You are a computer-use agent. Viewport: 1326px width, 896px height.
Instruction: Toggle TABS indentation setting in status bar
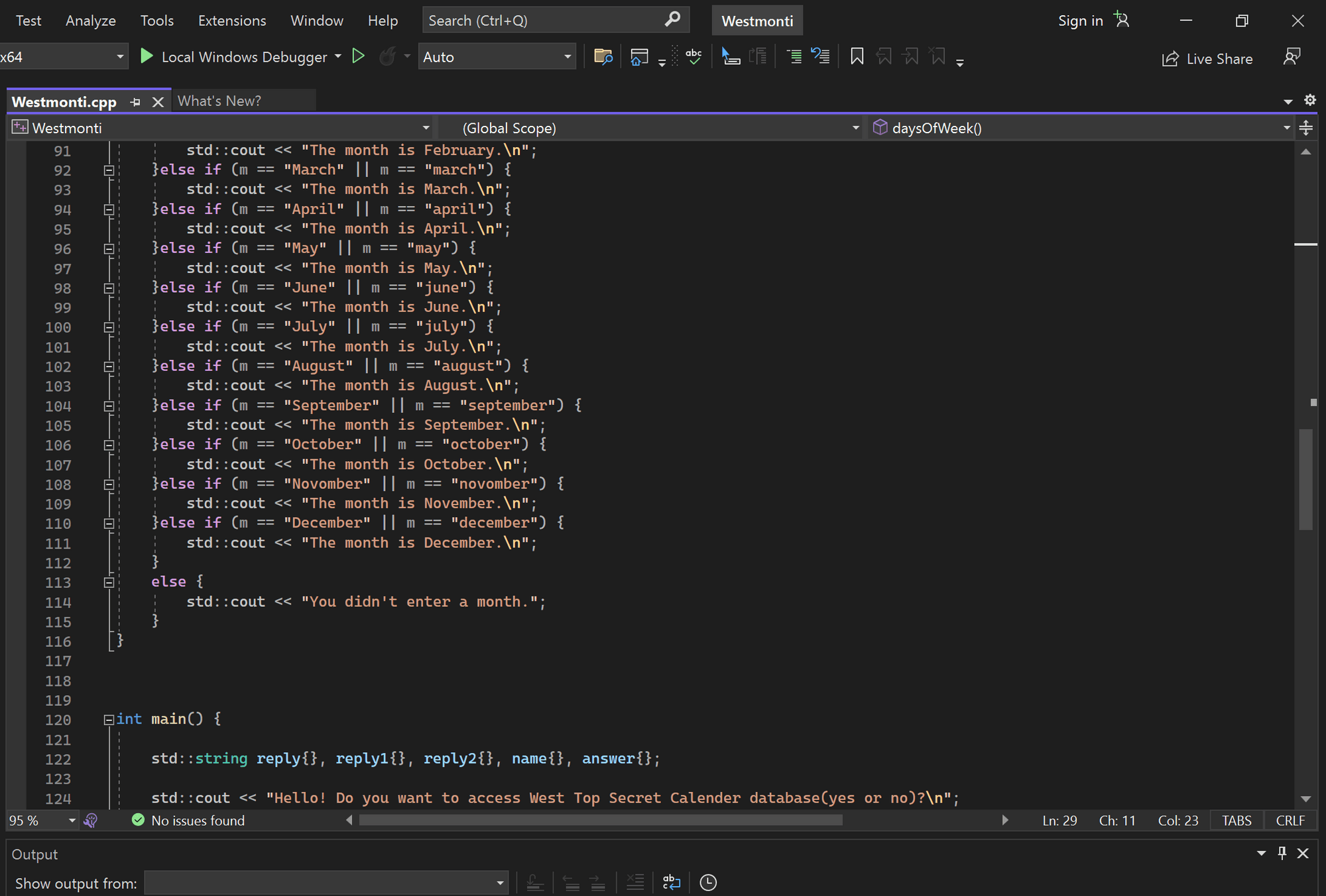click(x=1236, y=820)
